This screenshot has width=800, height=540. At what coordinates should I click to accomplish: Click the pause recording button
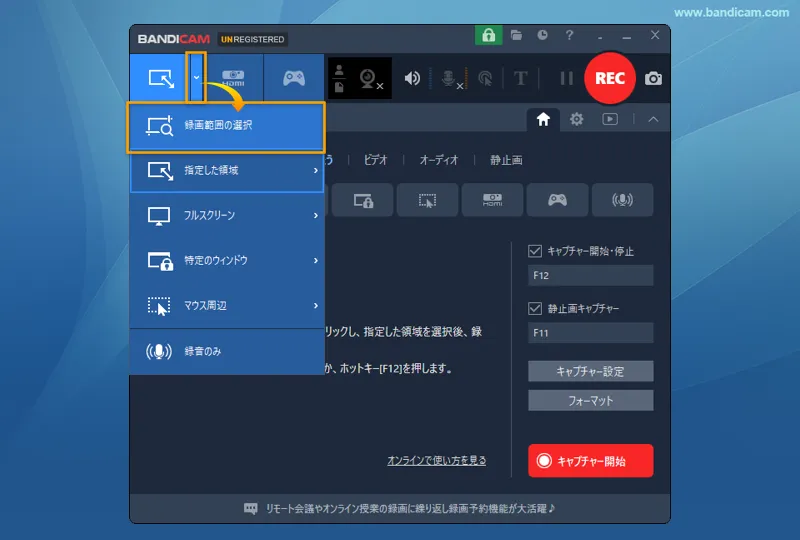click(566, 78)
